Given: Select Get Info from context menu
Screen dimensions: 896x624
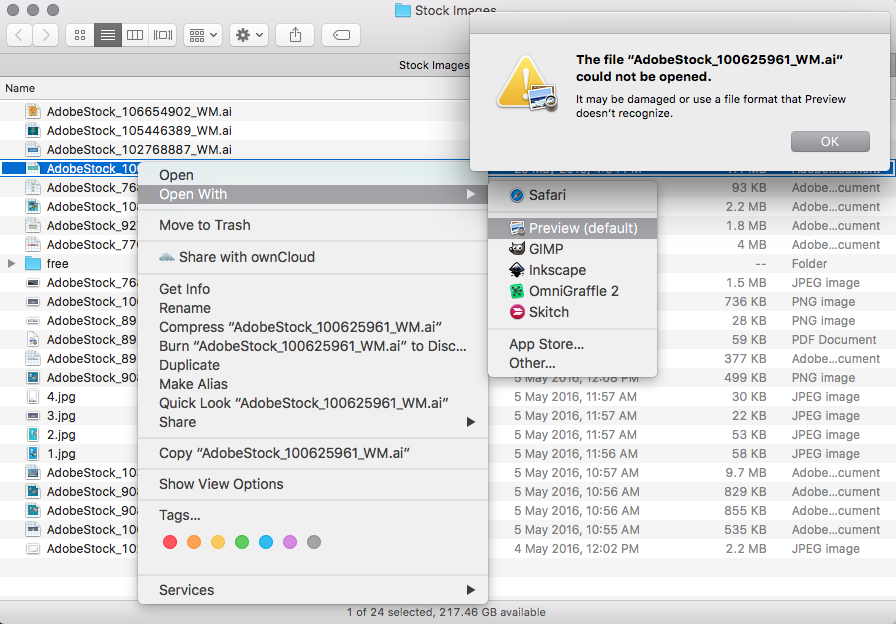Looking at the screenshot, I should coord(184,289).
